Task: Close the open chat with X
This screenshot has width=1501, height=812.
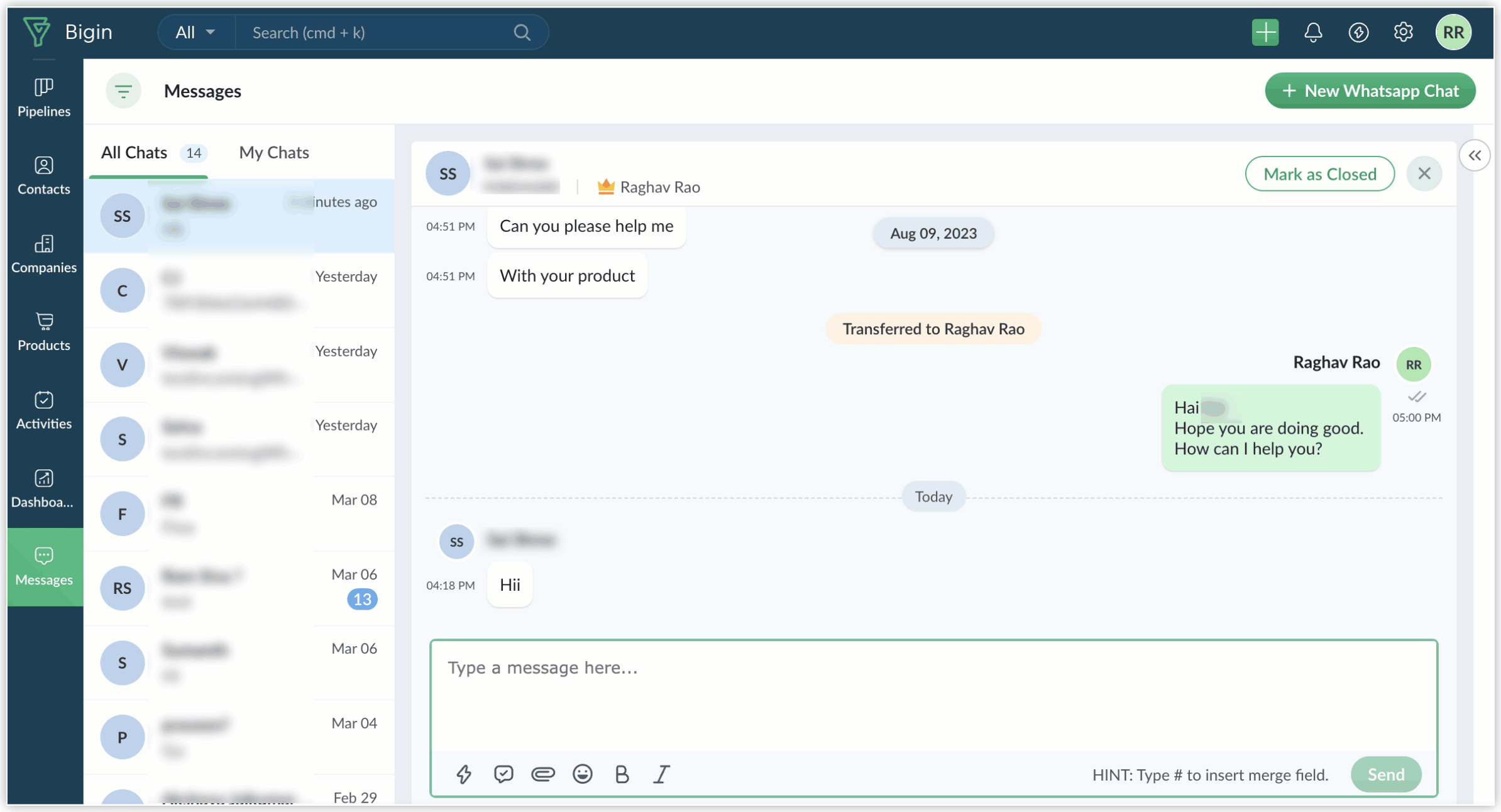Action: pyautogui.click(x=1424, y=173)
